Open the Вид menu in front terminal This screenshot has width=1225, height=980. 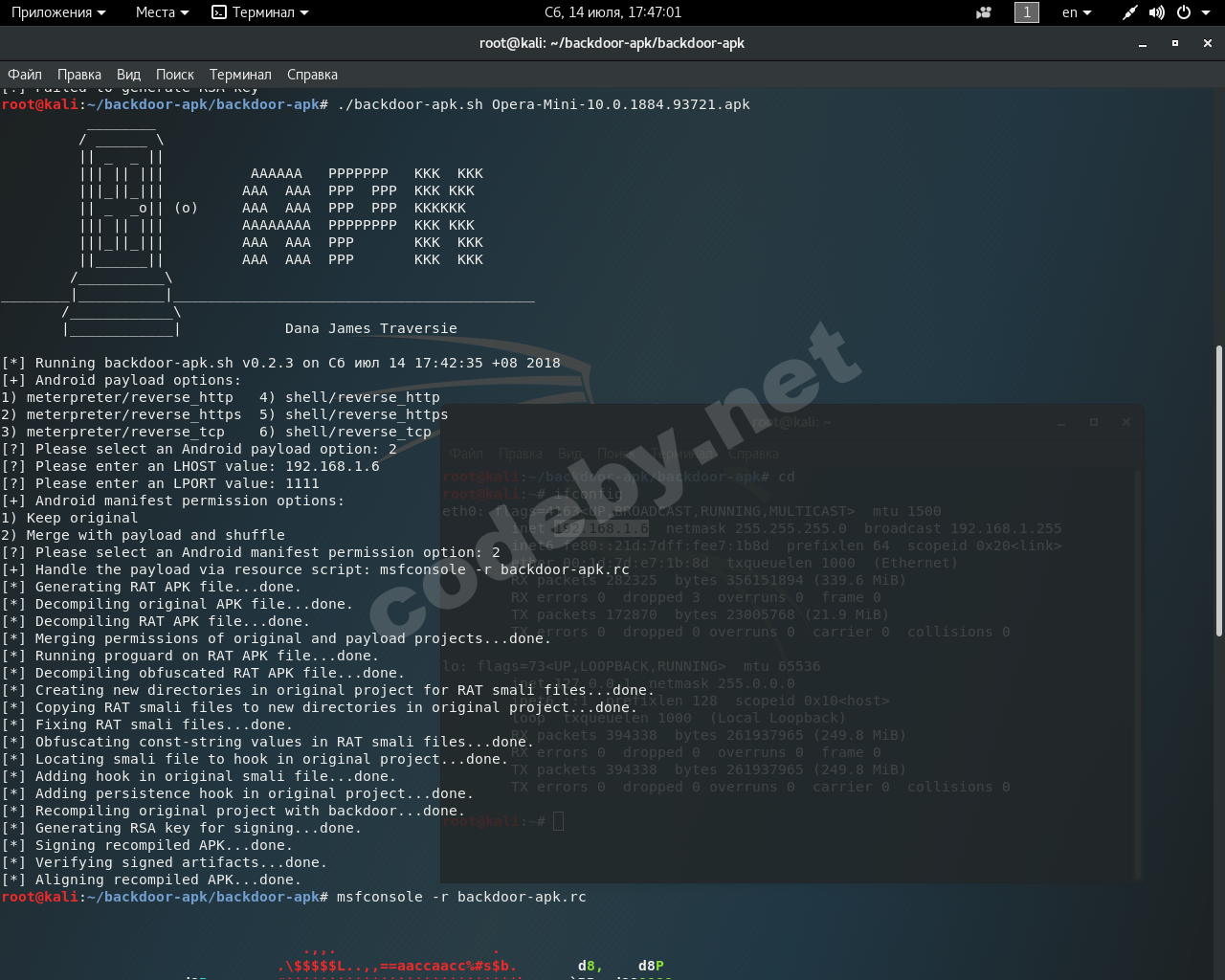[128, 75]
